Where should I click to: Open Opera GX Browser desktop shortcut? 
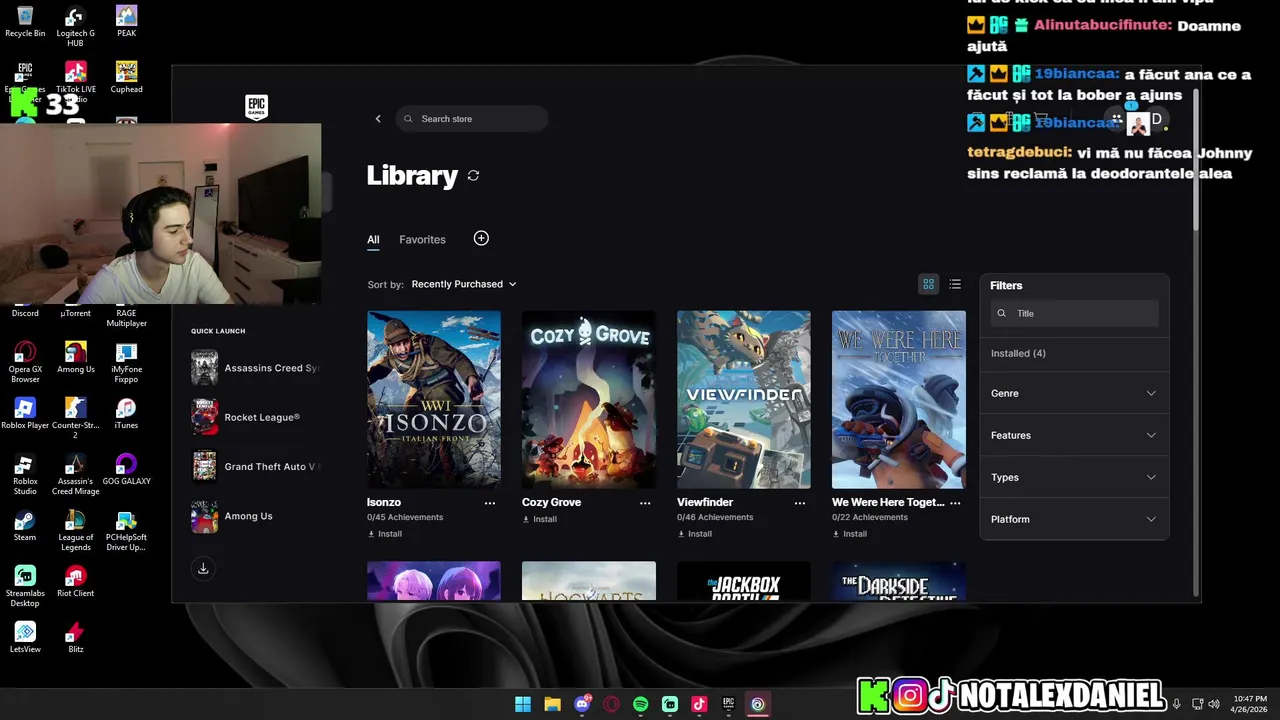coord(25,362)
